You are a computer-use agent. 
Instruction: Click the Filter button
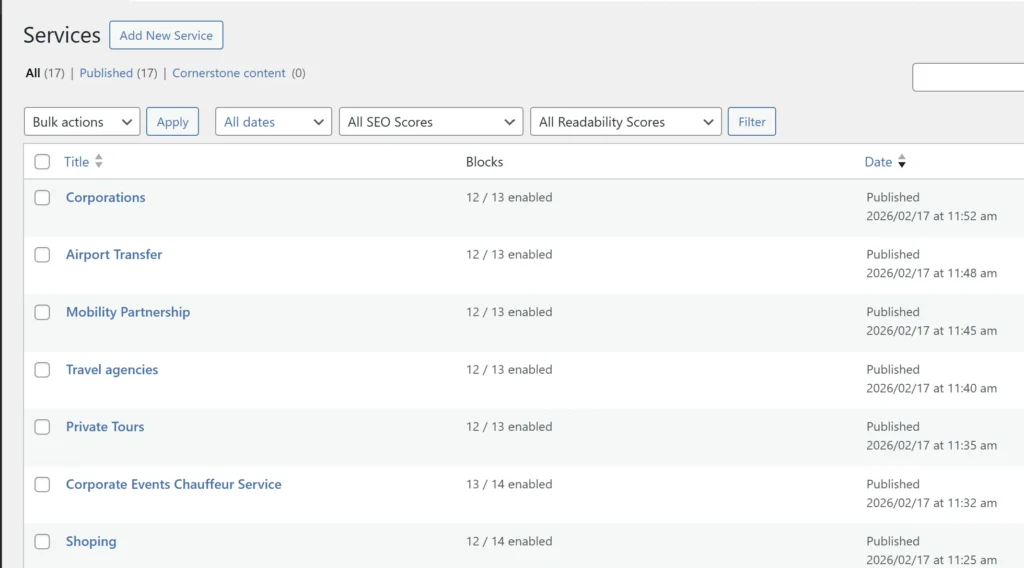(751, 122)
